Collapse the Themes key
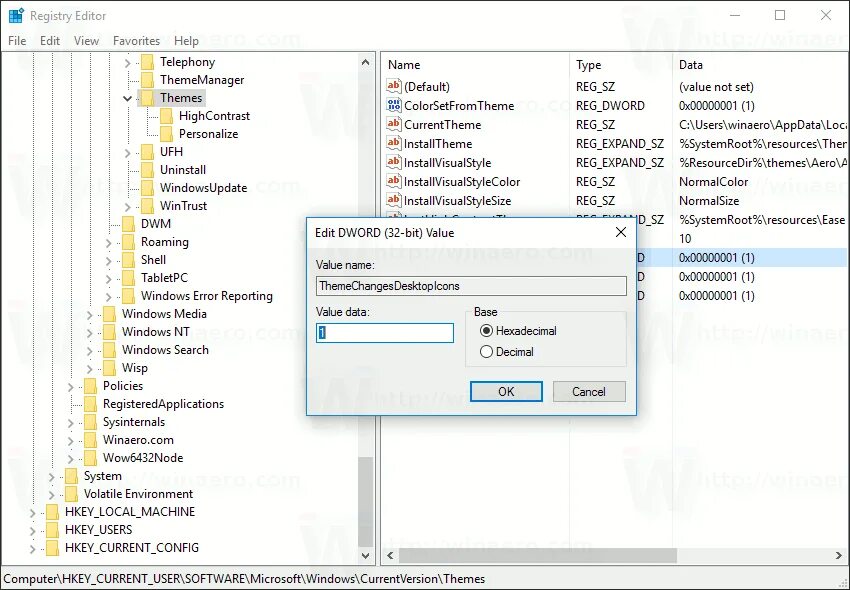This screenshot has width=850, height=590. pyautogui.click(x=127, y=98)
